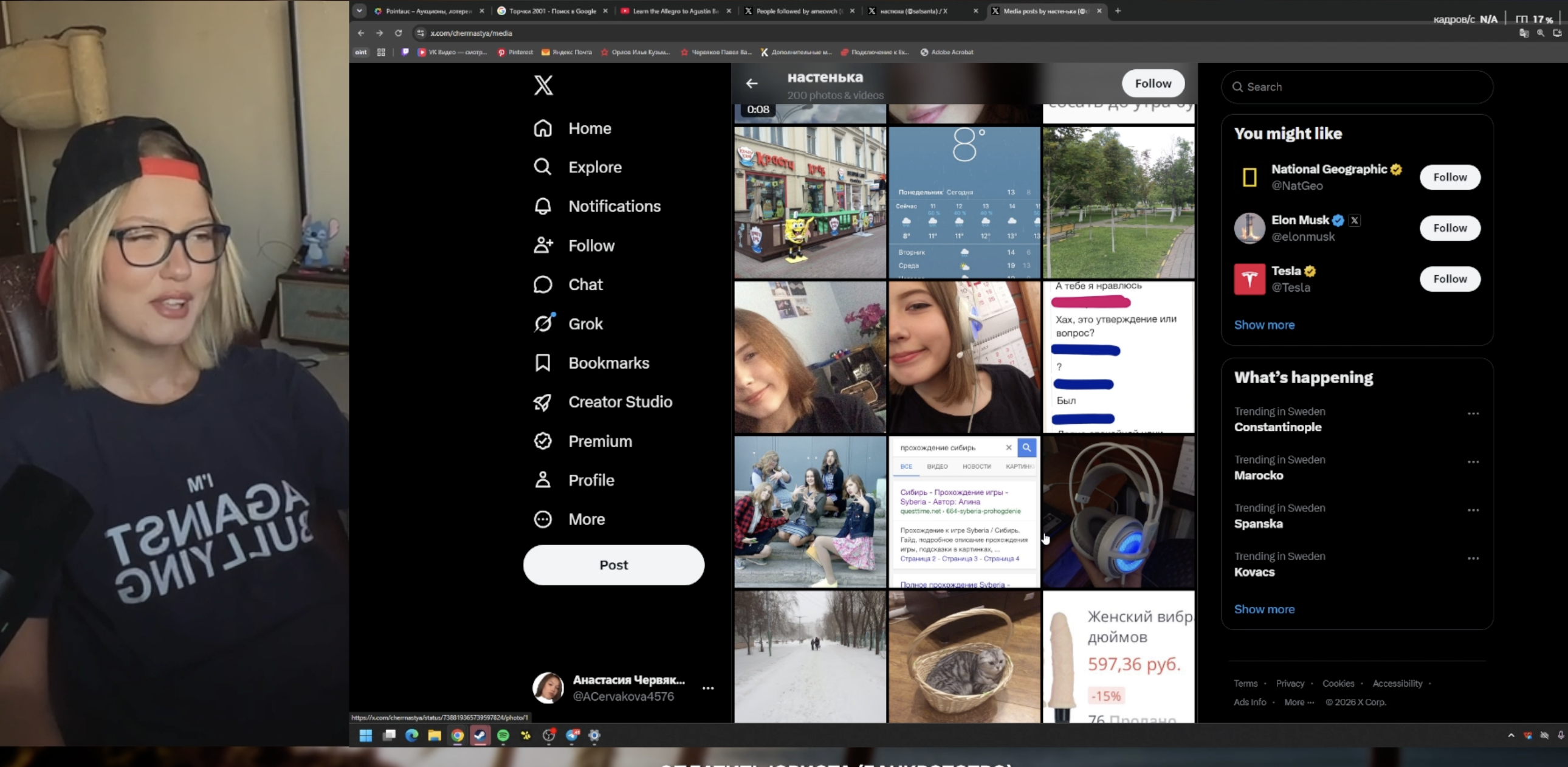
Task: Open options for Marocko trend
Action: (x=1473, y=461)
